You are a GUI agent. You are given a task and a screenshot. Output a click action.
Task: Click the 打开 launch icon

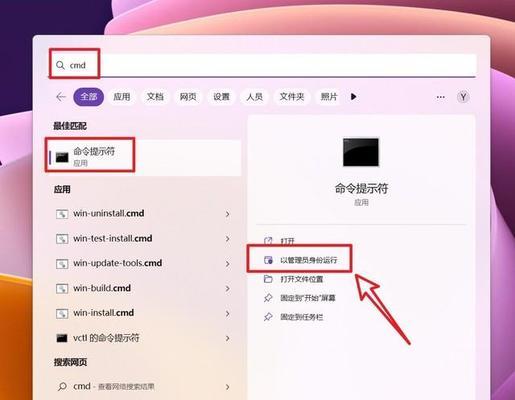click(268, 241)
